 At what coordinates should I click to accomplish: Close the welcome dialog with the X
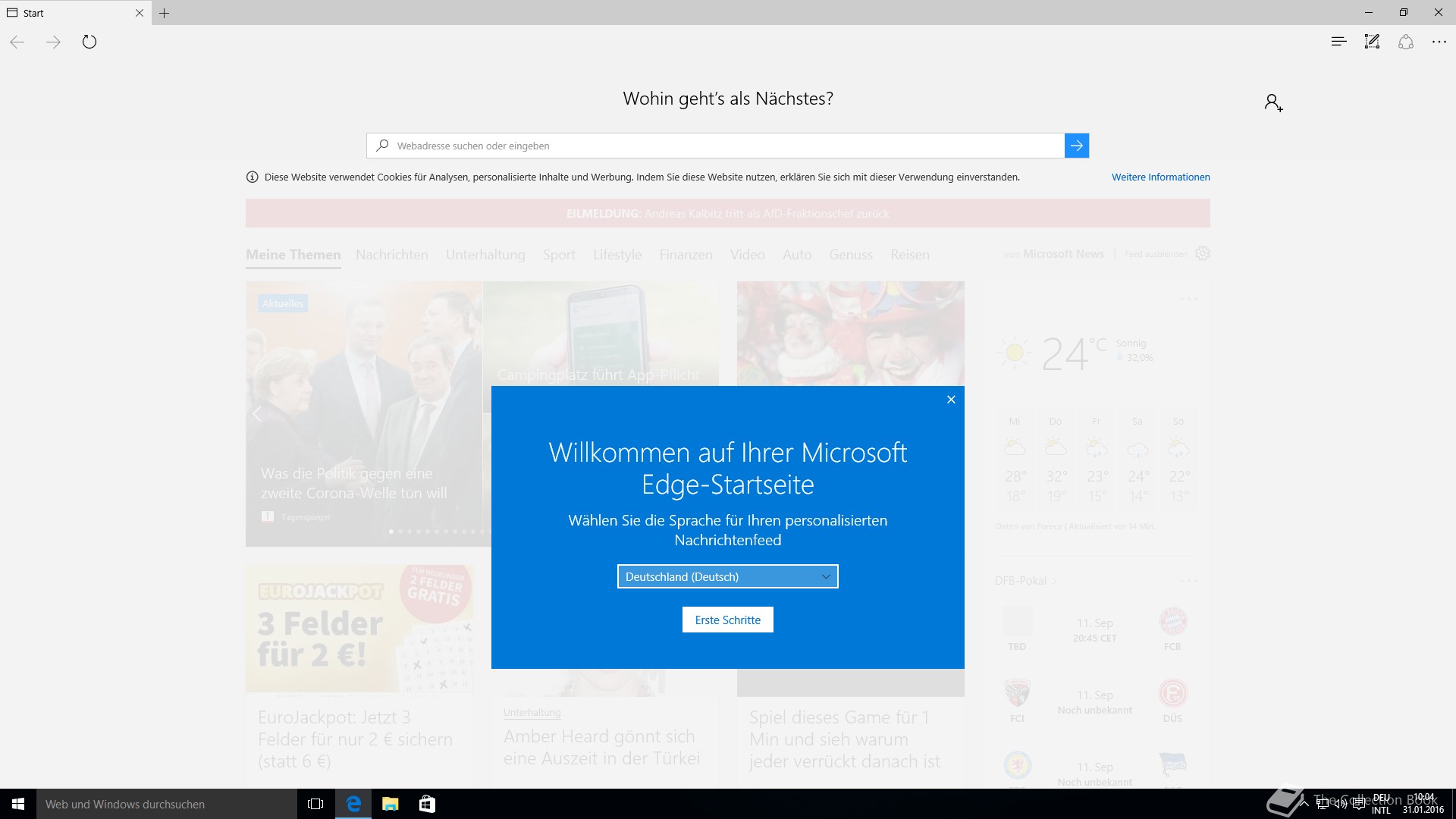tap(951, 400)
